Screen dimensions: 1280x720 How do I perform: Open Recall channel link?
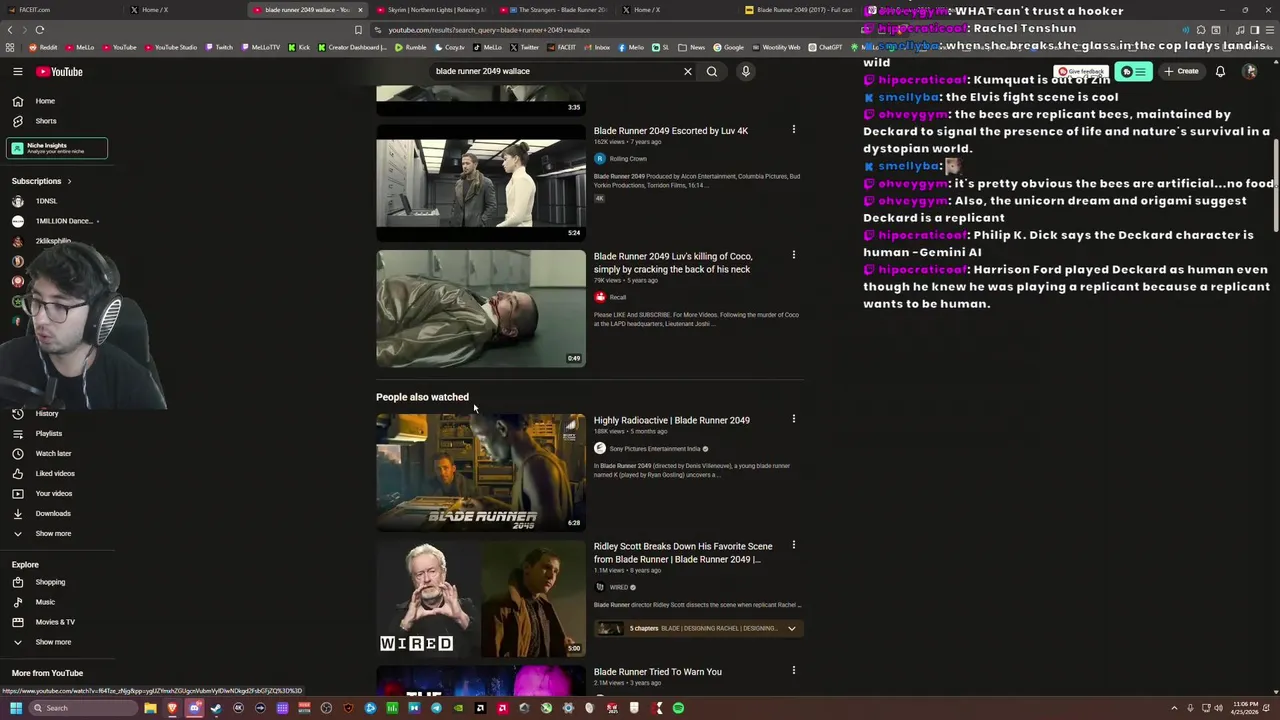tap(618, 297)
